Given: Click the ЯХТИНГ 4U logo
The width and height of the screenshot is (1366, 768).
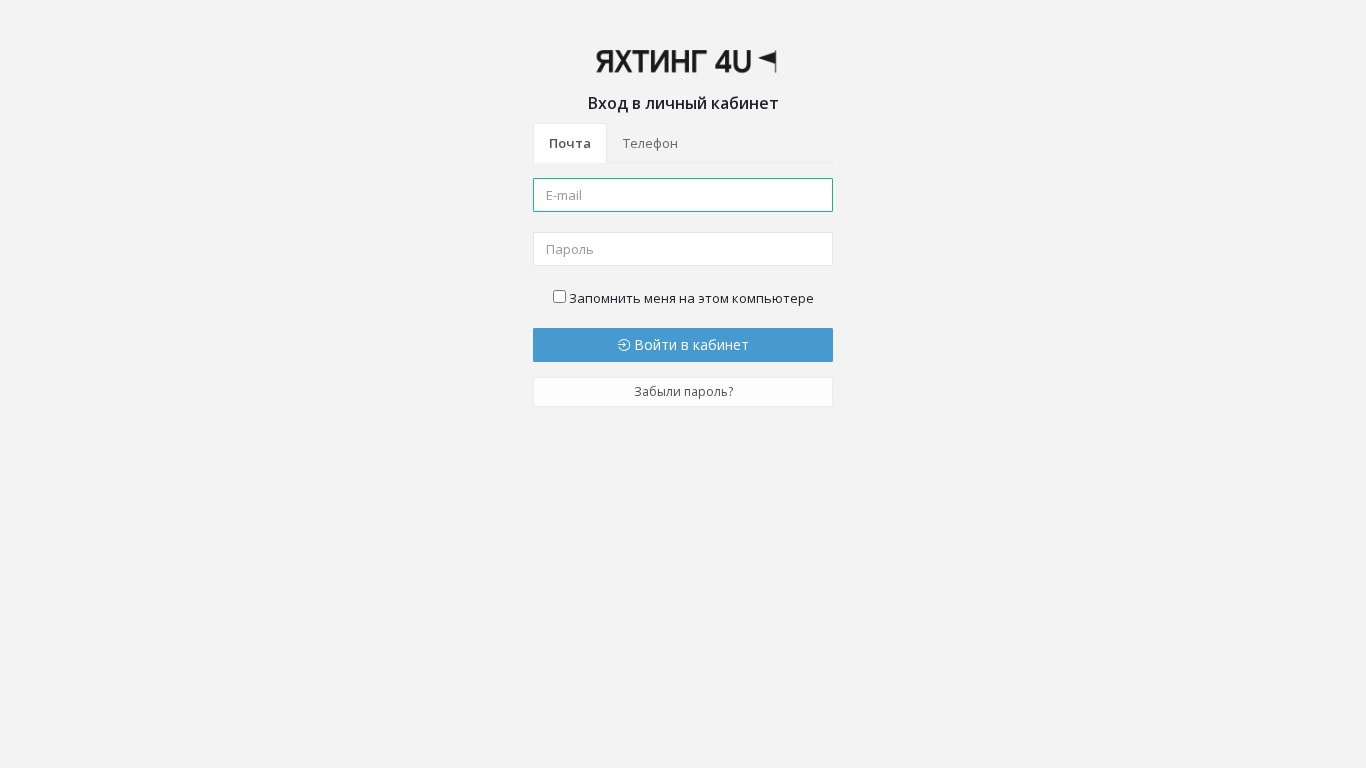Looking at the screenshot, I should click(x=686, y=61).
